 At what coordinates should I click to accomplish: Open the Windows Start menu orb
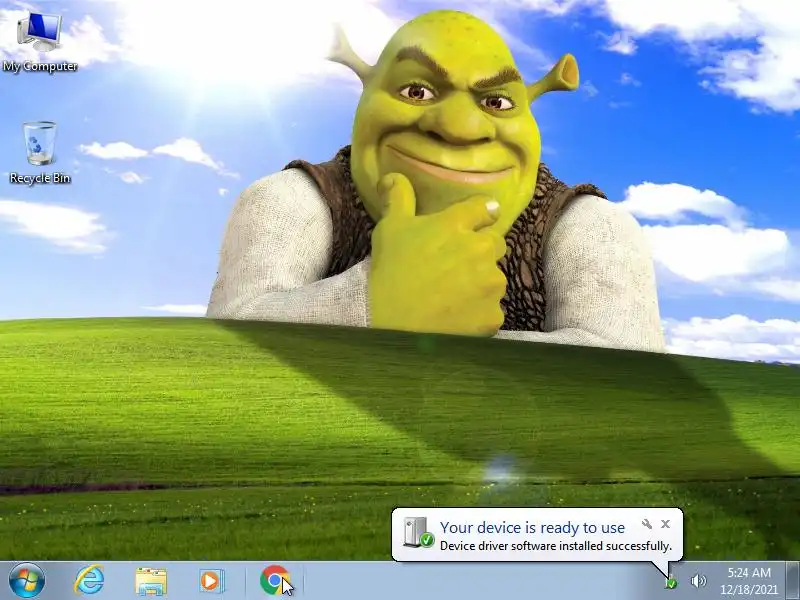point(27,581)
